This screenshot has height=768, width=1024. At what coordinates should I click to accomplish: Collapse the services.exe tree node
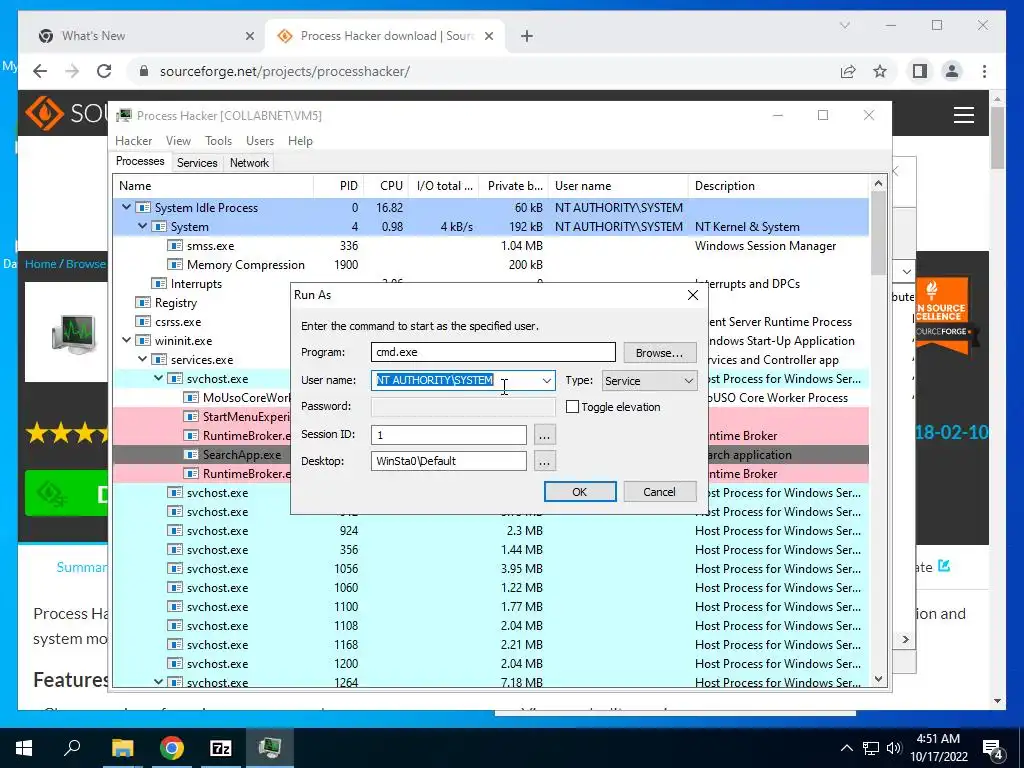pos(142,359)
